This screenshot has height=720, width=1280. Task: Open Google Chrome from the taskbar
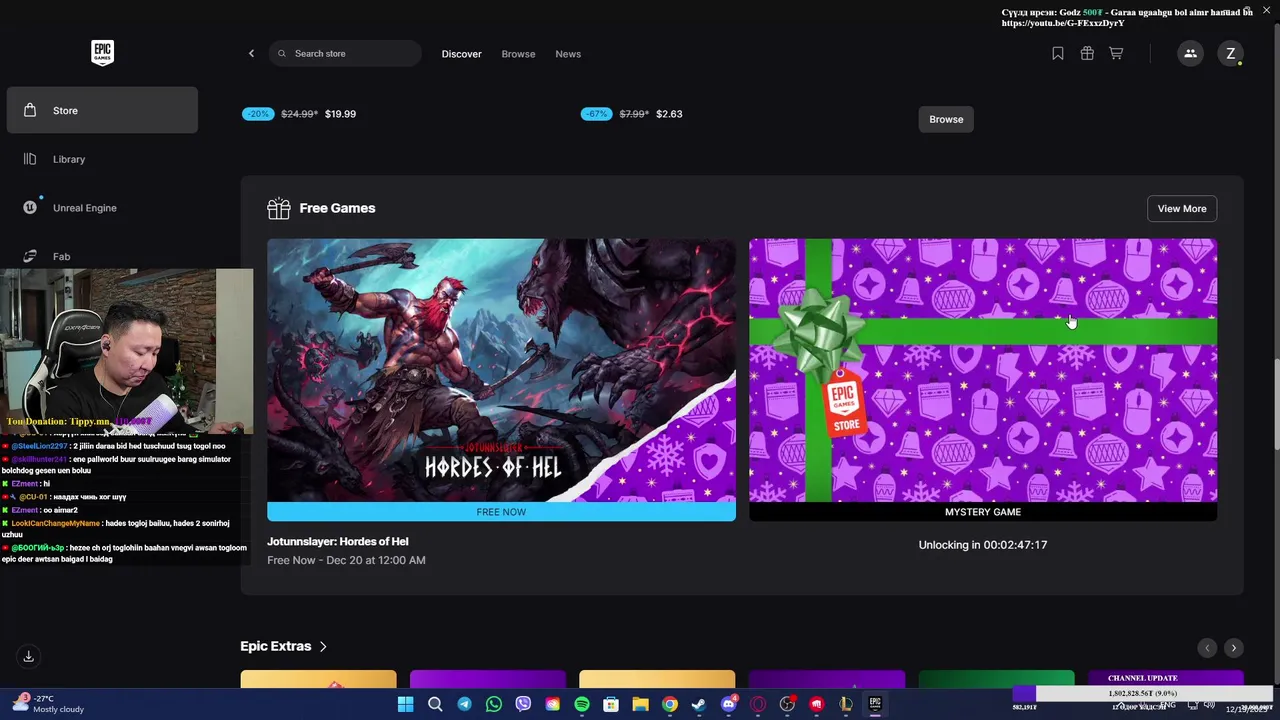(x=670, y=704)
